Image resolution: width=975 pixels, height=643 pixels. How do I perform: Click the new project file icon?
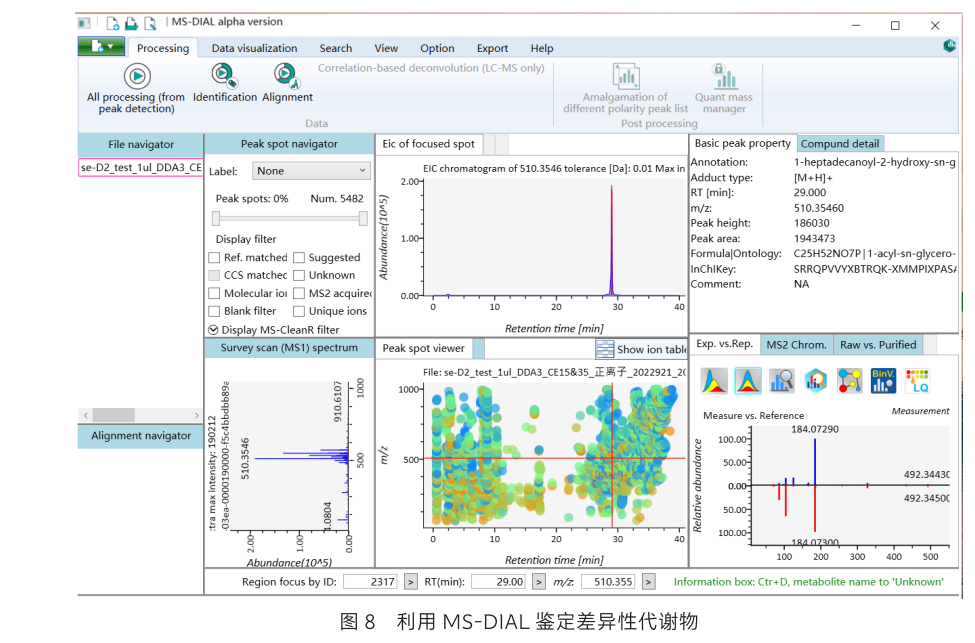coord(113,24)
